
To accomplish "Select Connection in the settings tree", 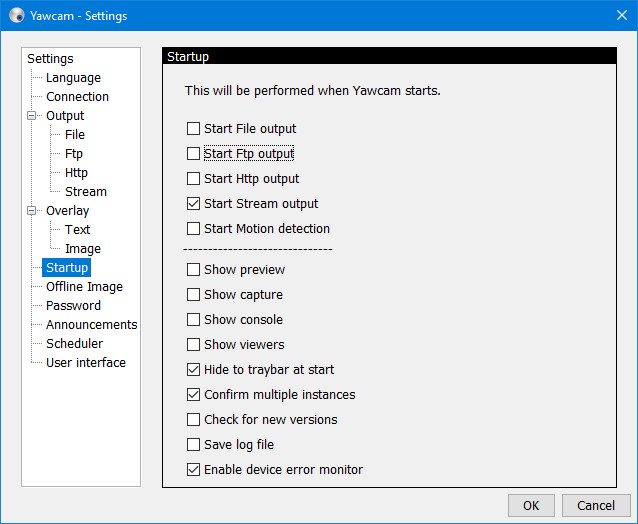I will point(77,97).
